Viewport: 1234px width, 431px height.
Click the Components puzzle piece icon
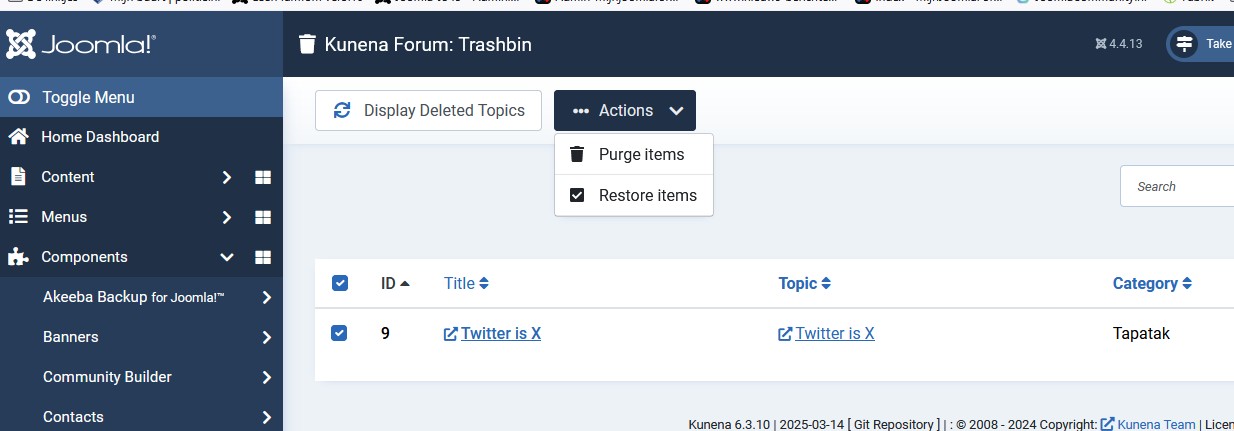18,257
